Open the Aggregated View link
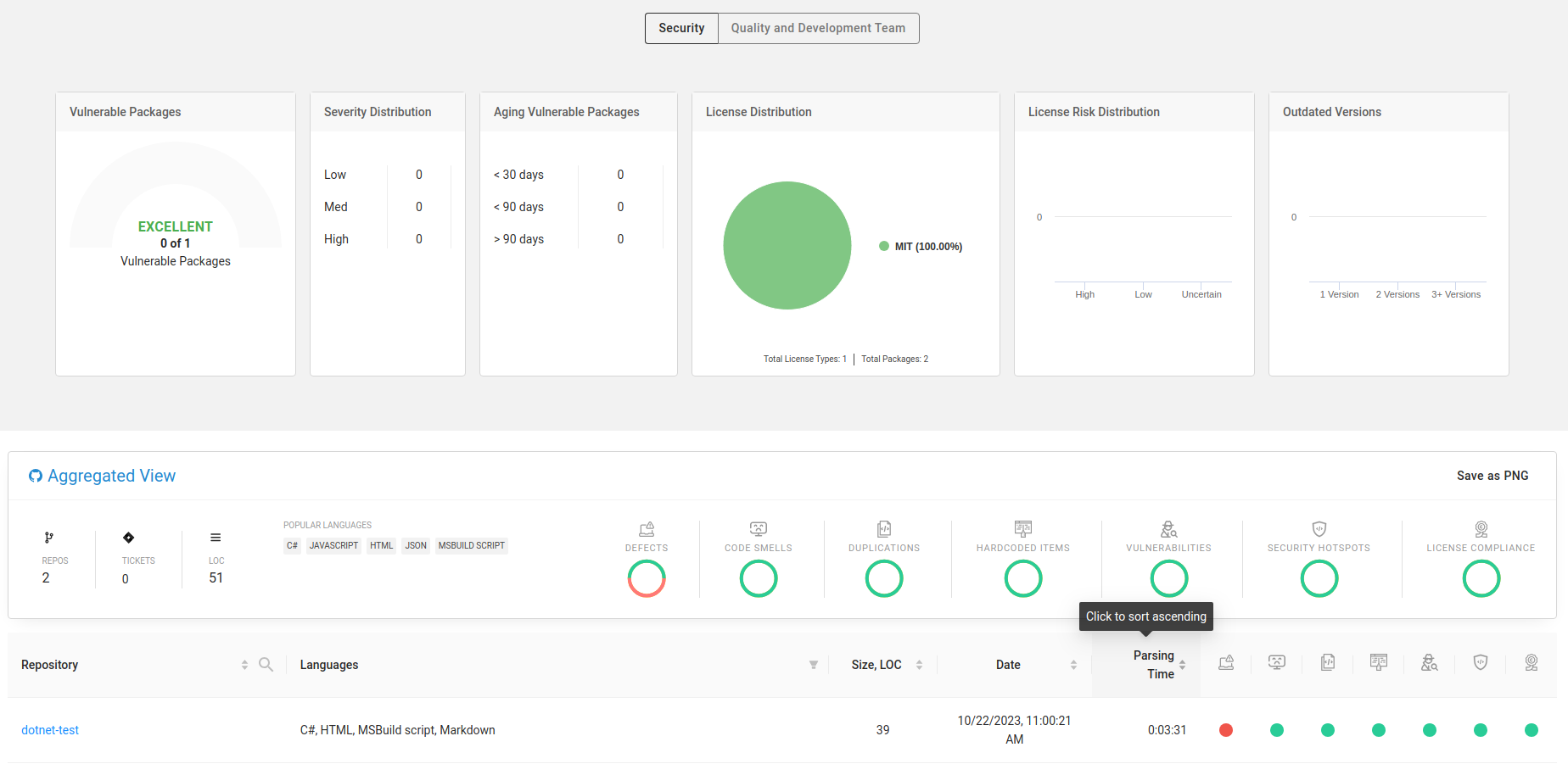 pos(111,476)
